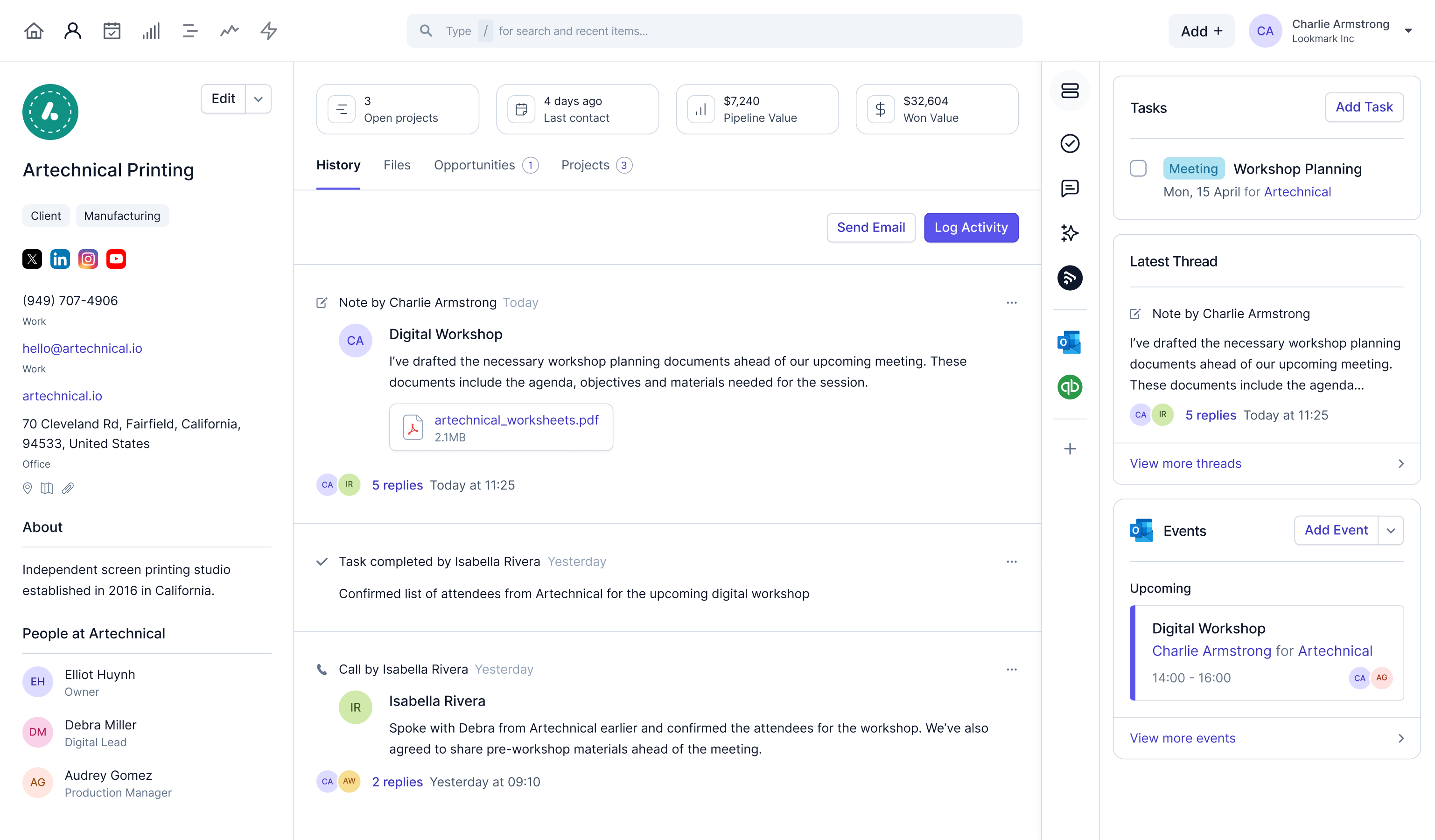The width and height of the screenshot is (1435, 840).
Task: Click the AI/magic sparkle icon in sidebar
Action: (1070, 232)
